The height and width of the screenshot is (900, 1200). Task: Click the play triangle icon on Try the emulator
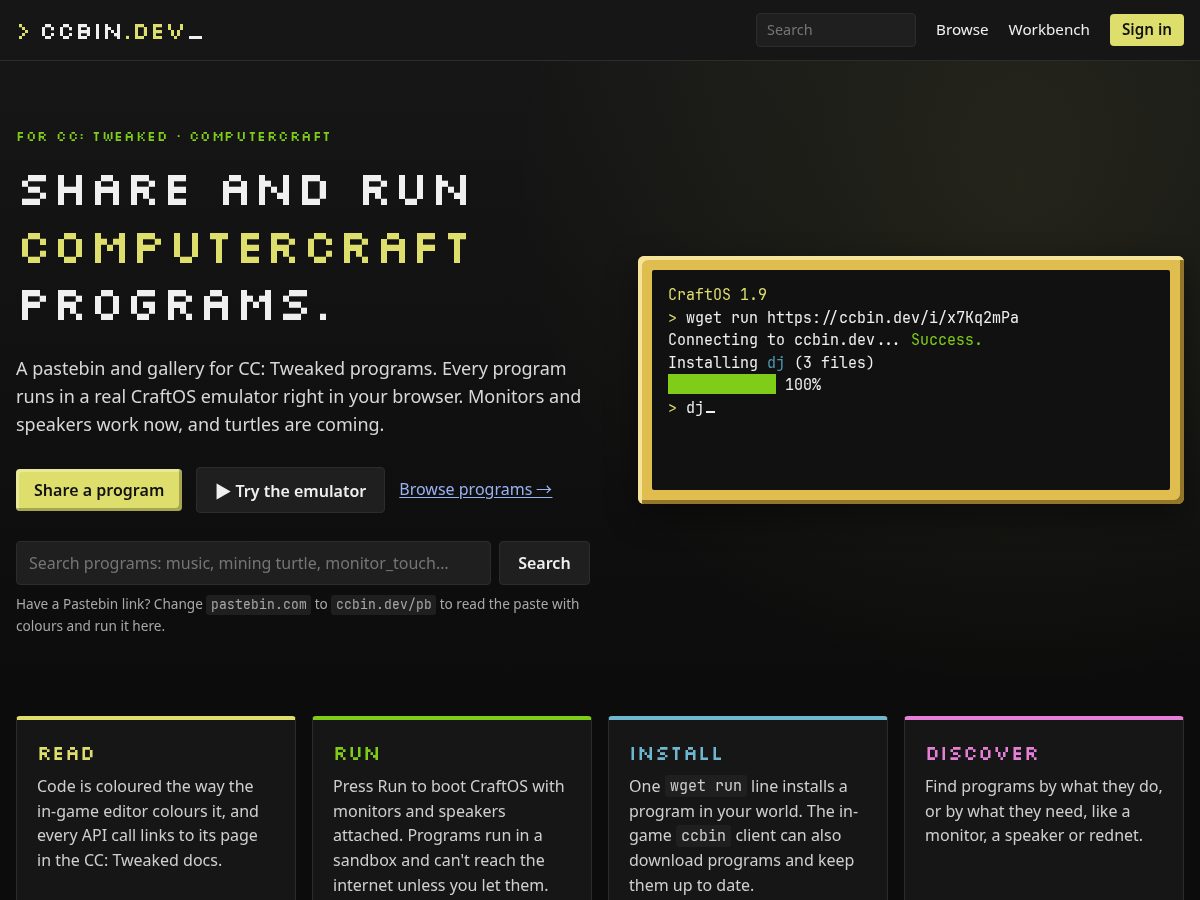coord(223,491)
